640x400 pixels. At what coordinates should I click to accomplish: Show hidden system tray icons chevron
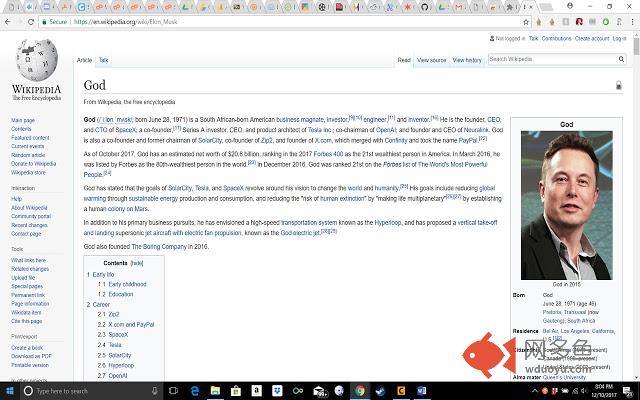[x=535, y=391]
